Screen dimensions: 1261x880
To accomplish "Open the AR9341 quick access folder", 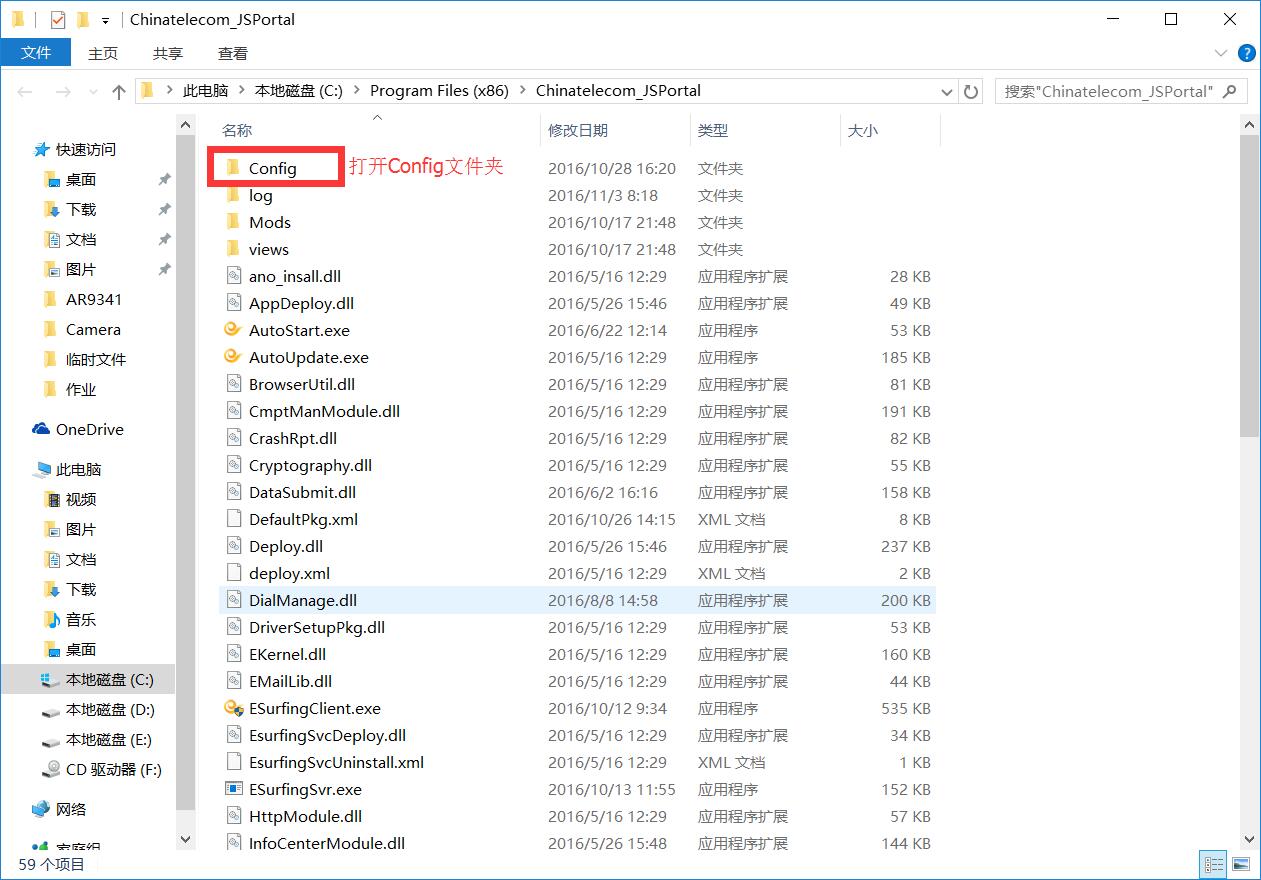I will pos(82,299).
